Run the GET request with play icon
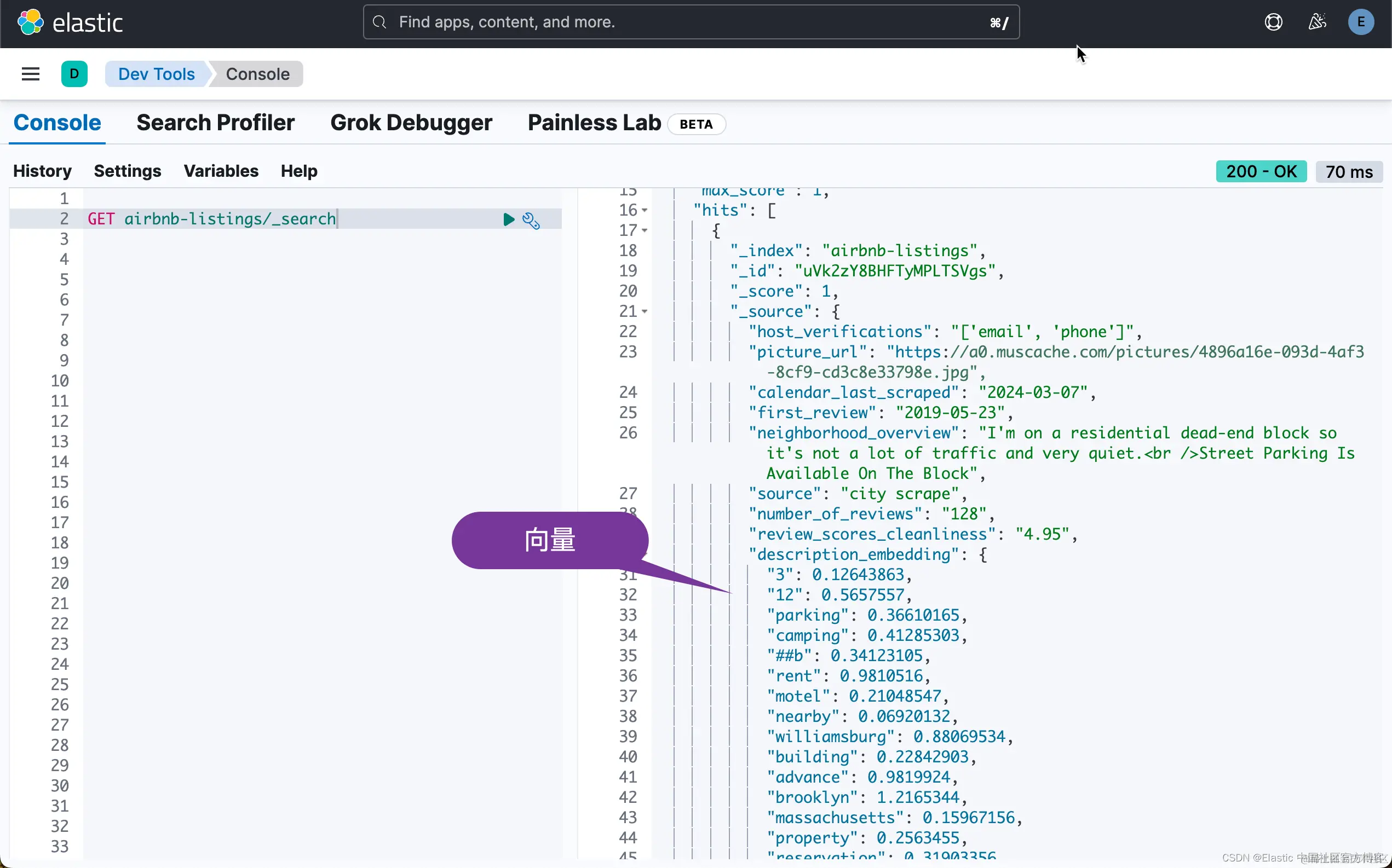Viewport: 1392px width, 868px height. point(508,219)
